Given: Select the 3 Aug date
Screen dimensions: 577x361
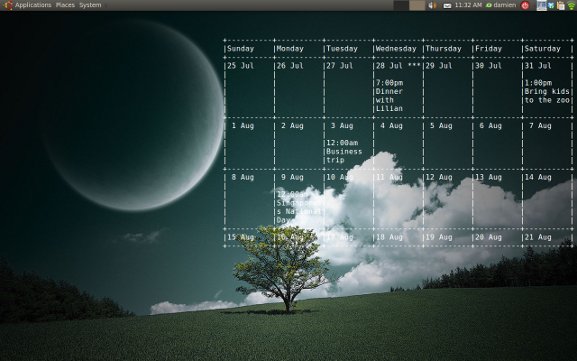Looking at the screenshot, I should (342, 126).
